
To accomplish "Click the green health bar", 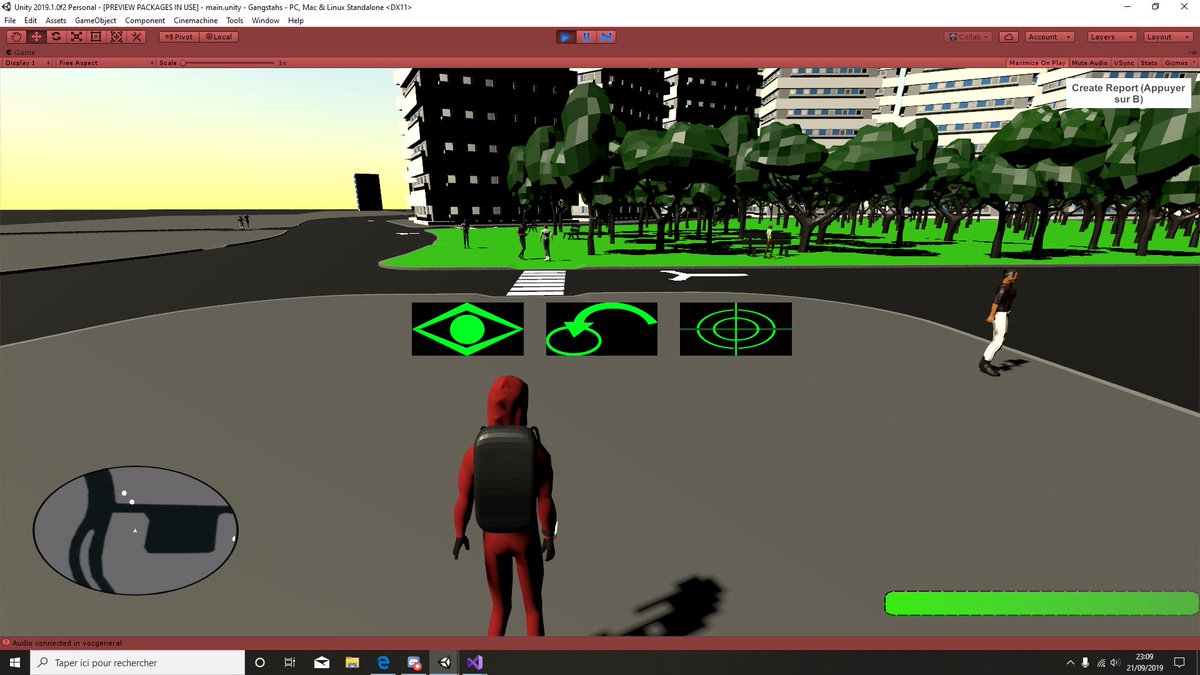I will click(1041, 603).
